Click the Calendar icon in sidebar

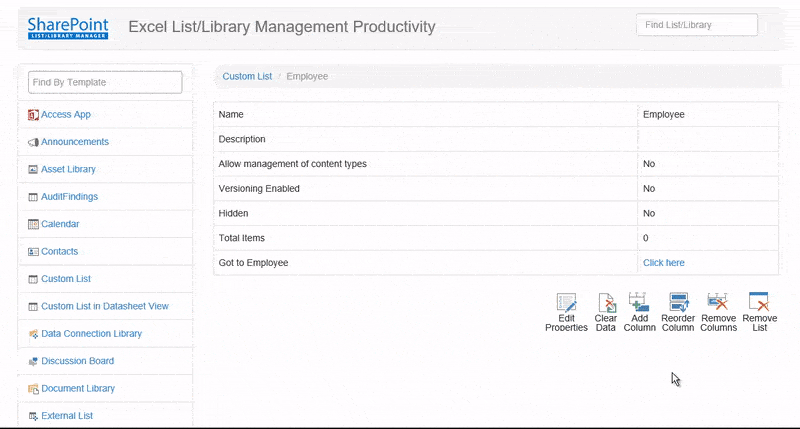pos(33,224)
